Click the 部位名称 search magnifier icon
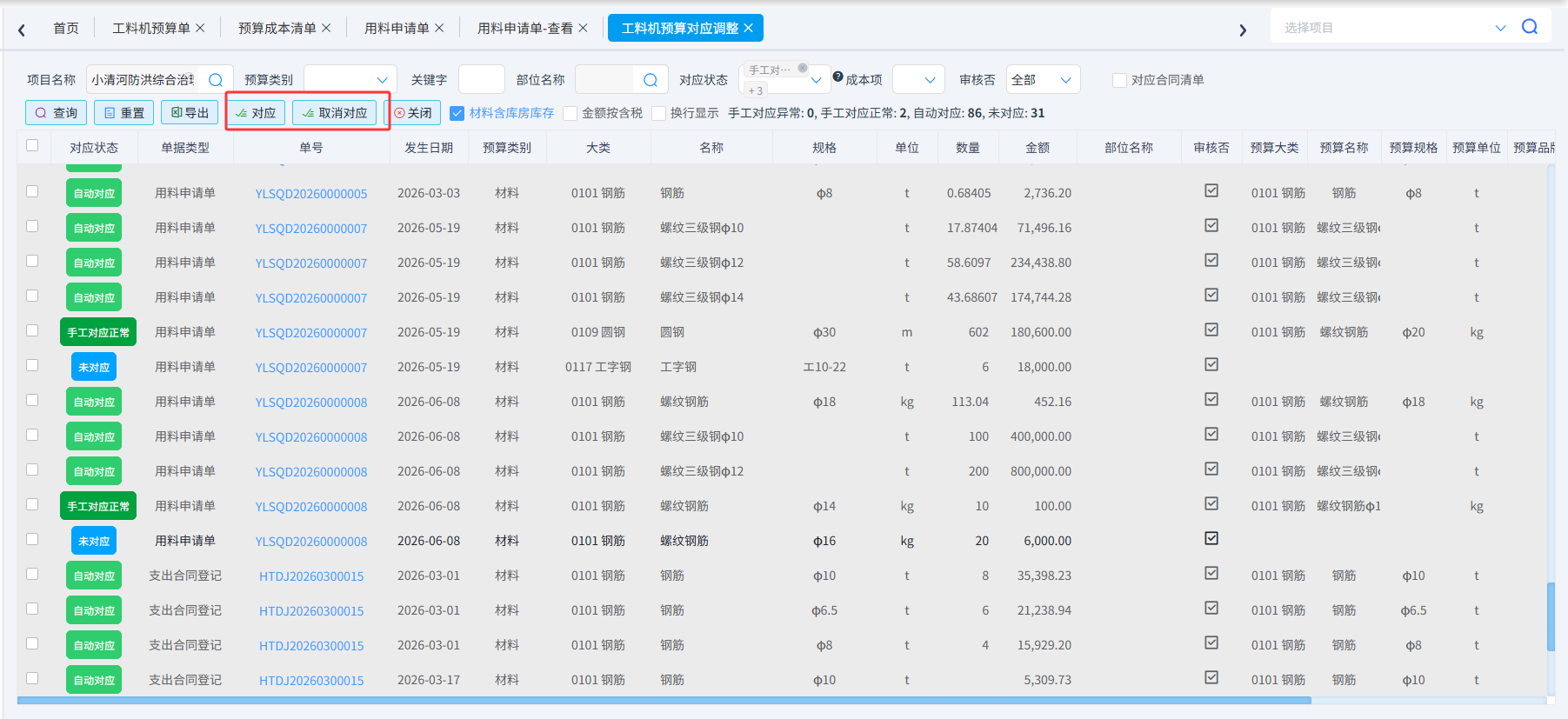 (650, 80)
